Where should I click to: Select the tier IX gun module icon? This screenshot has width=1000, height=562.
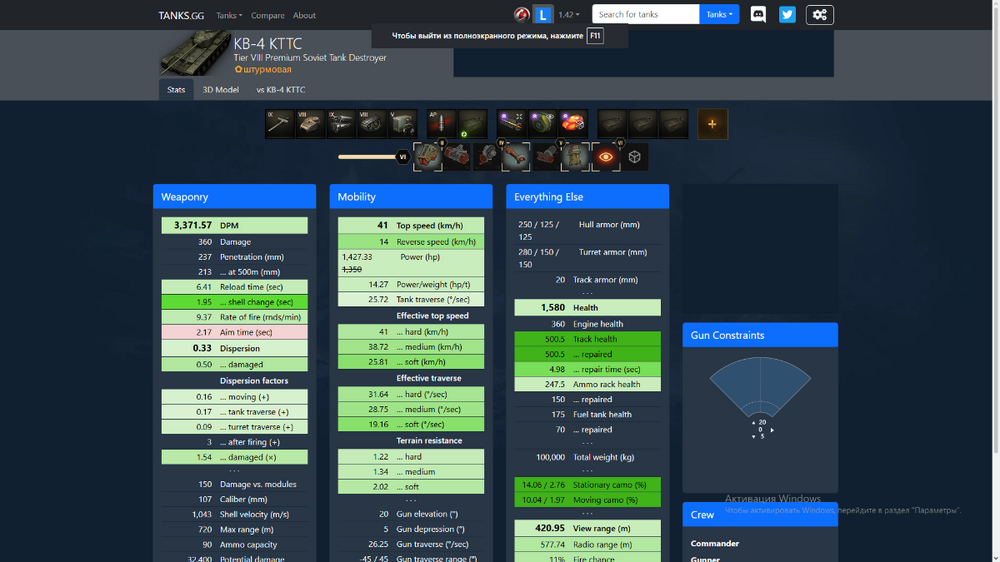pos(279,124)
